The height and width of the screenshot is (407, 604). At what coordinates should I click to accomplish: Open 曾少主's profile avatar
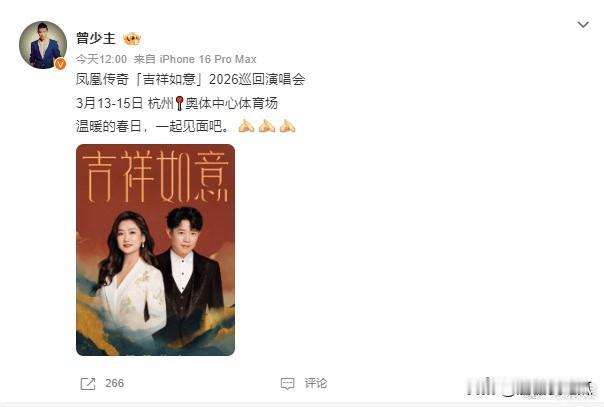coord(43,45)
